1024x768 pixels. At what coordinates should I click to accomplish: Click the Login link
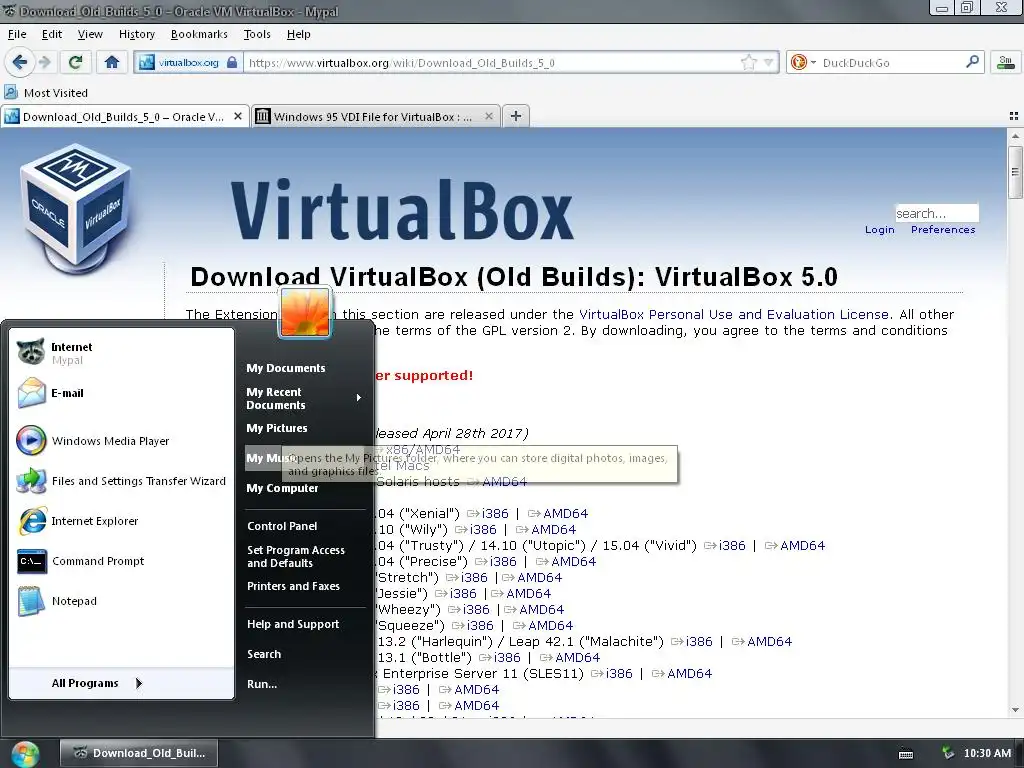click(879, 230)
